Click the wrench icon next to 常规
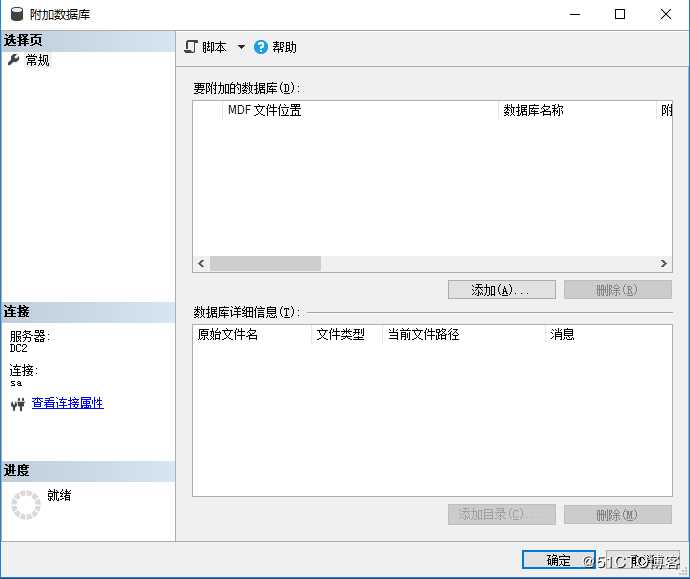Screen dimensions: 690x579 (14, 59)
